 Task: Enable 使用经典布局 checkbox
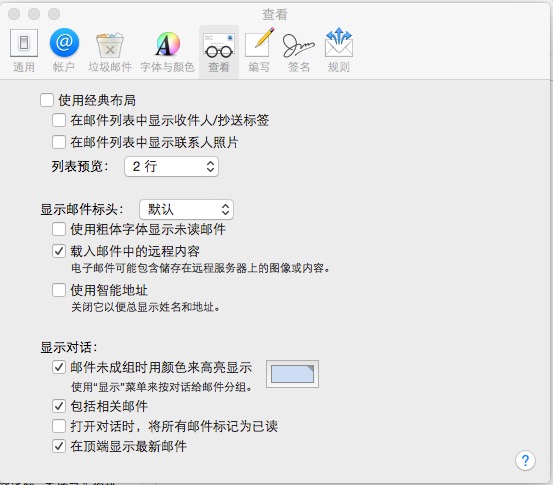pos(47,100)
